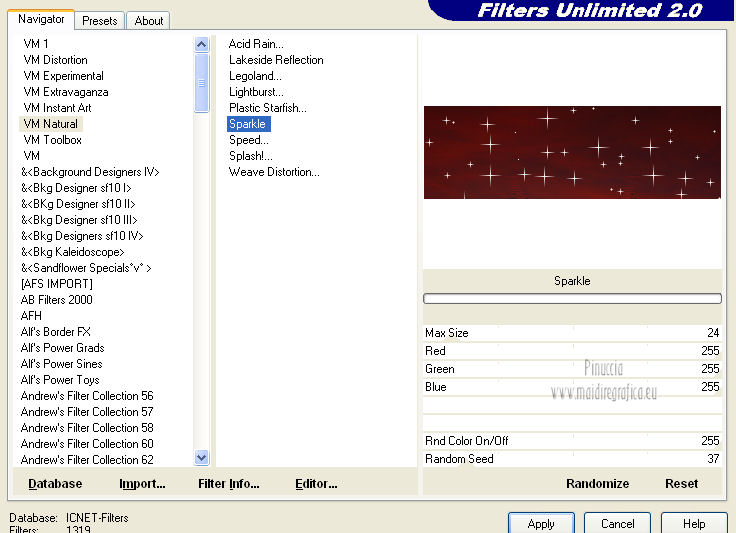Select VM Experimental category
This screenshot has height=533, width=736.
pyautogui.click(x=63, y=76)
